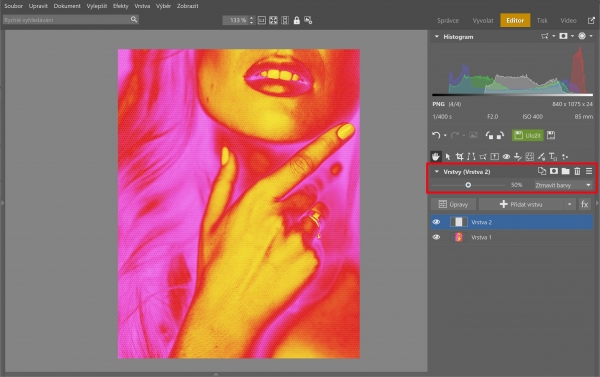Collapse the Histogram panel
The width and height of the screenshot is (600, 377).
coord(437,37)
